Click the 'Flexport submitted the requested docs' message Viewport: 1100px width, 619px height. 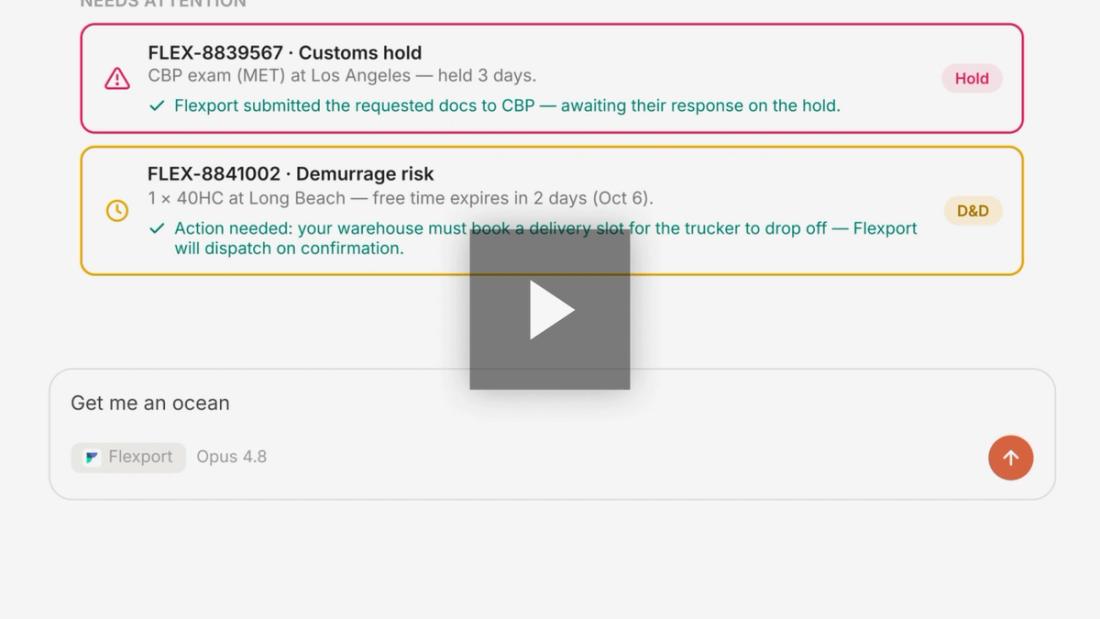pos(507,105)
